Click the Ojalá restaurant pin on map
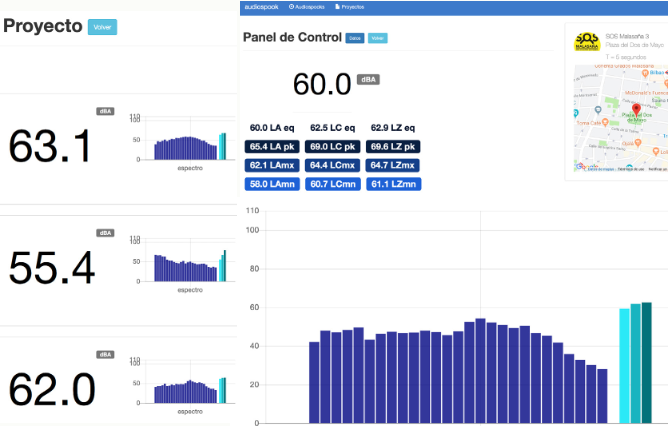668x426 pixels. (x=637, y=143)
